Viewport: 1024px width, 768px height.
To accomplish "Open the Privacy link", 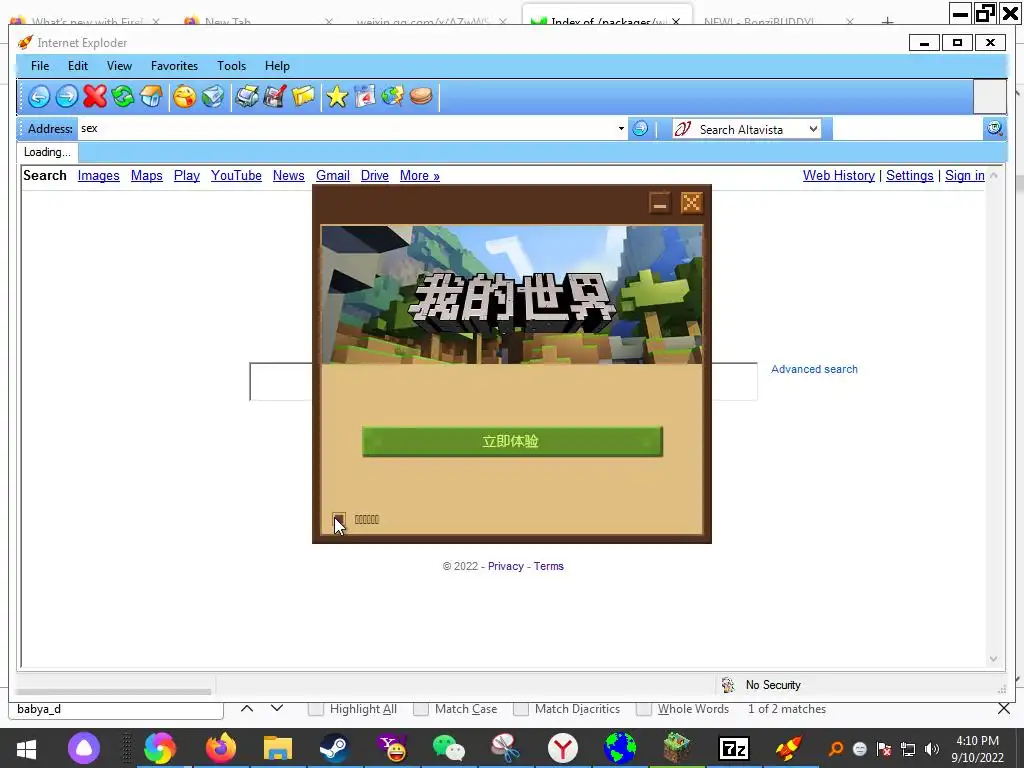I will coord(505,566).
